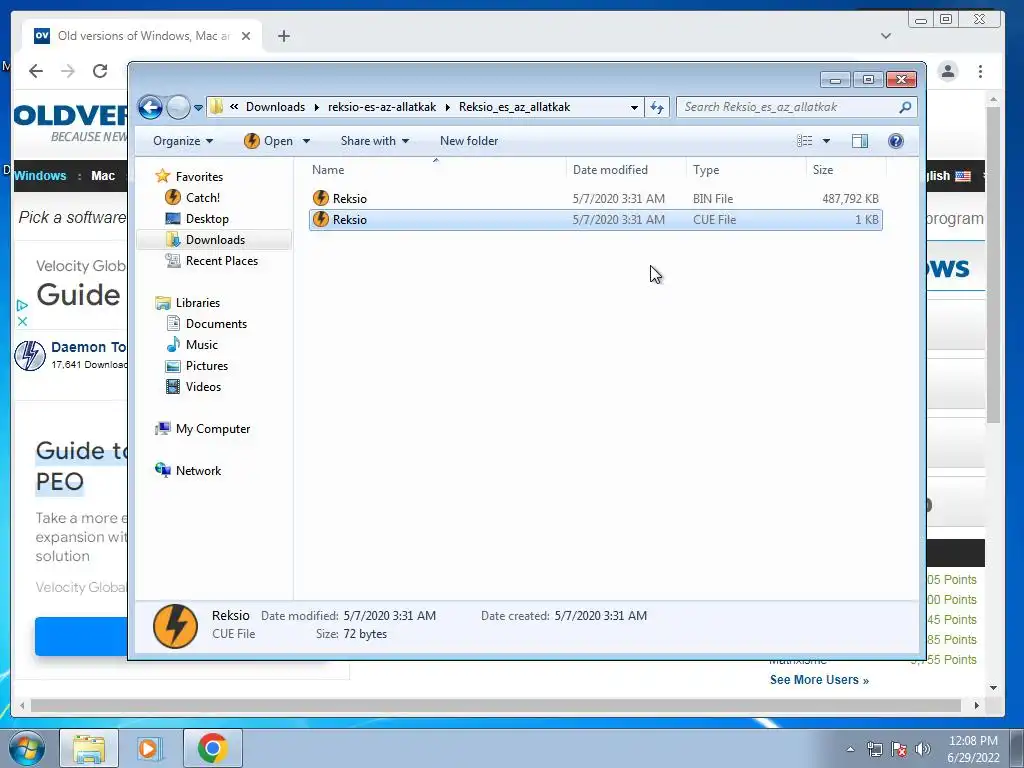Open My Computer in navigation pane

click(212, 429)
